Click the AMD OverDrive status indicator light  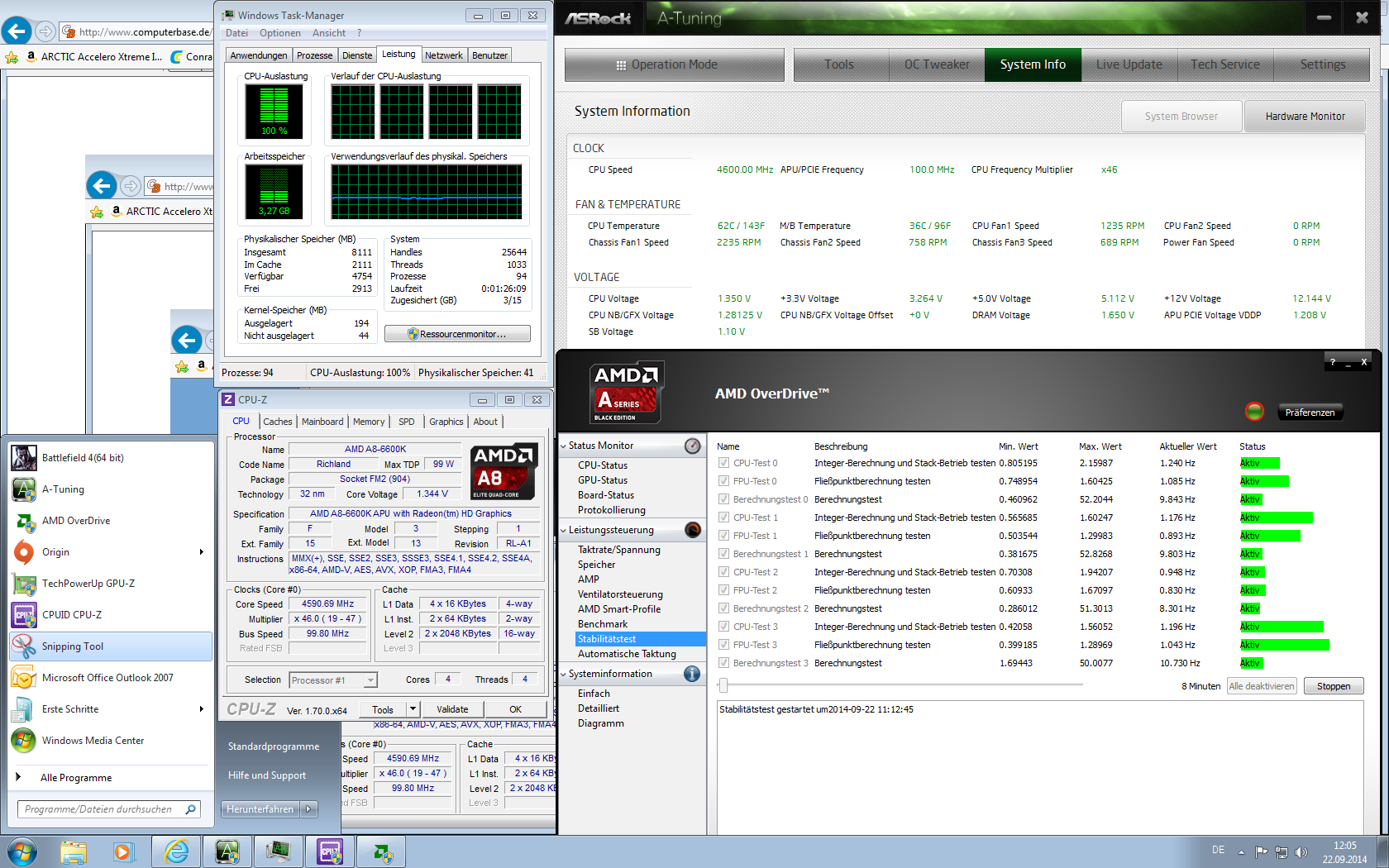[x=1254, y=412]
